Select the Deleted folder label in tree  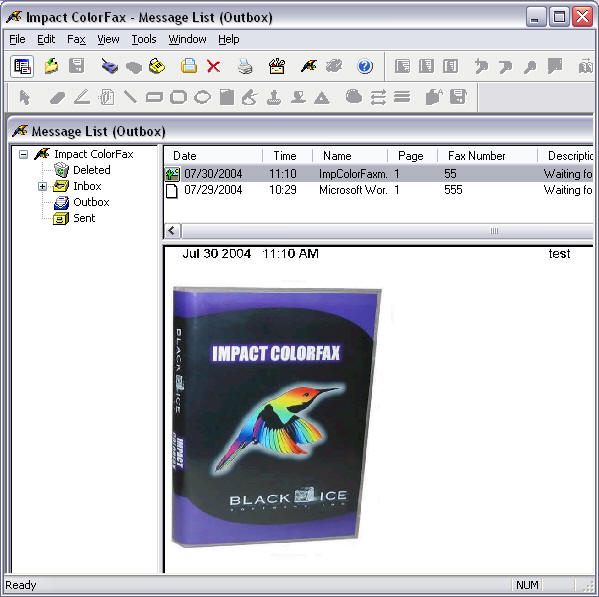92,170
